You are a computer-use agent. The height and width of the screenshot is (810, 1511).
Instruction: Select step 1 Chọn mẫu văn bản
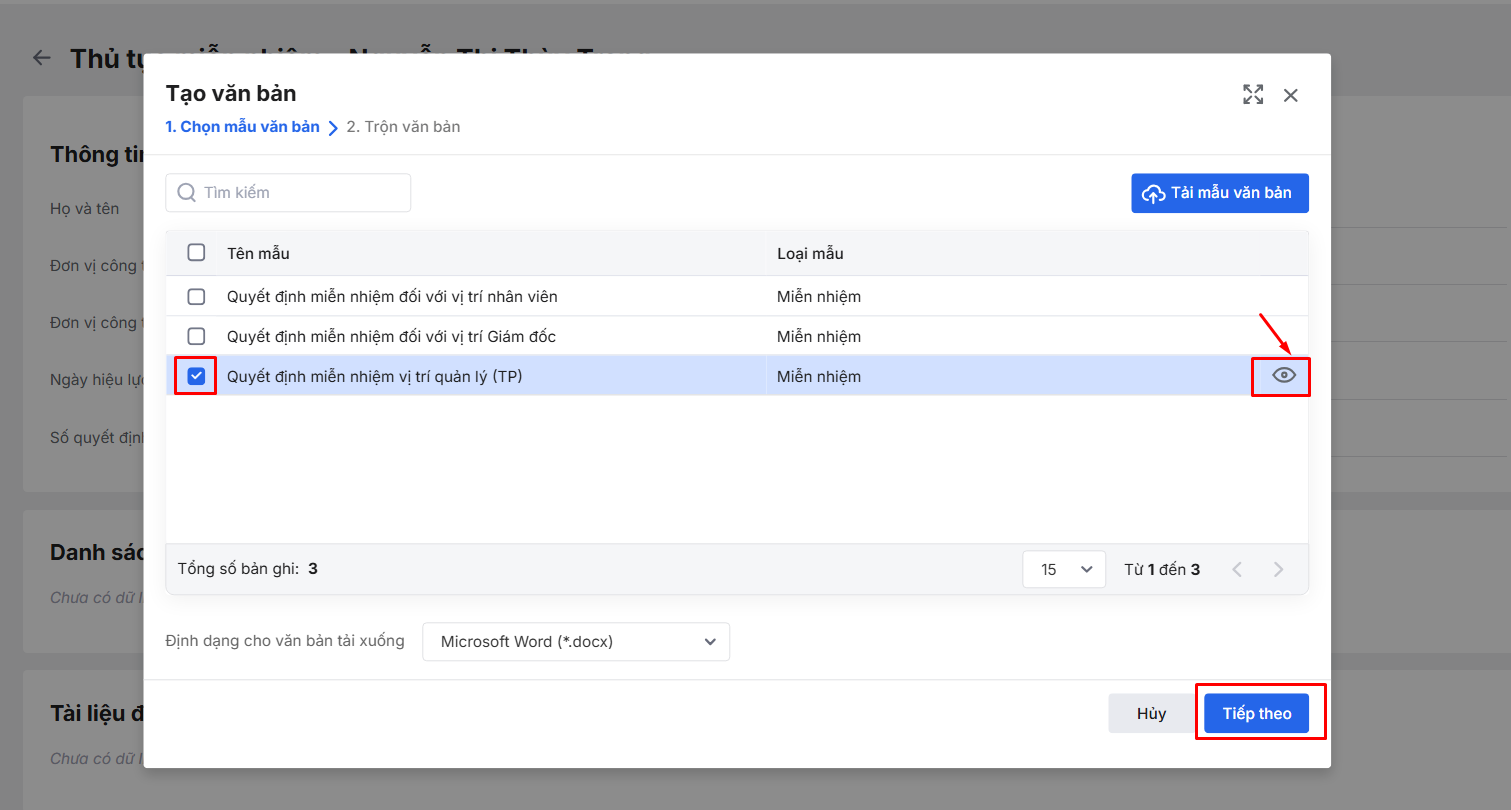coord(243,127)
